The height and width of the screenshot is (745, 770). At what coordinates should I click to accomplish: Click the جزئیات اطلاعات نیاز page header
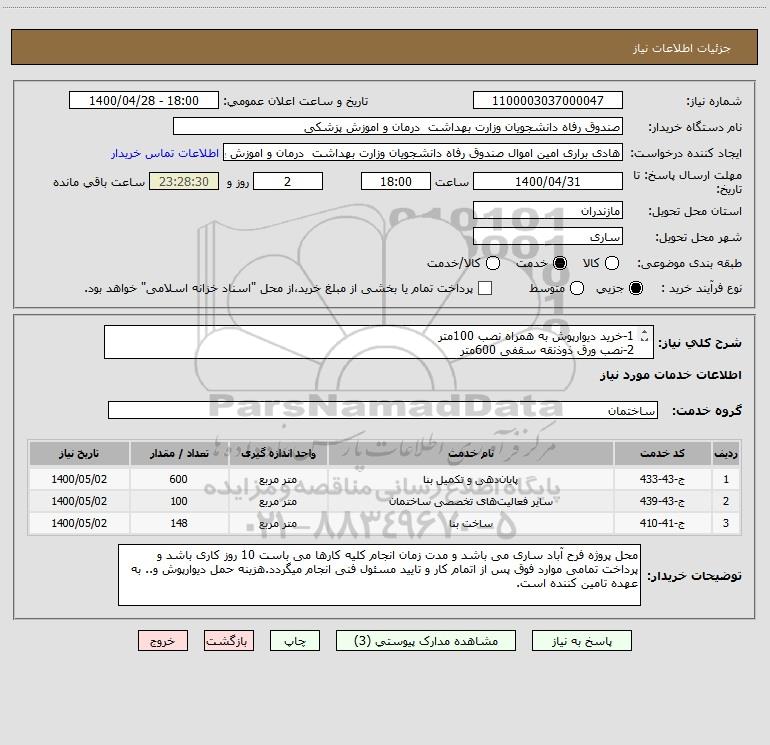point(682,48)
